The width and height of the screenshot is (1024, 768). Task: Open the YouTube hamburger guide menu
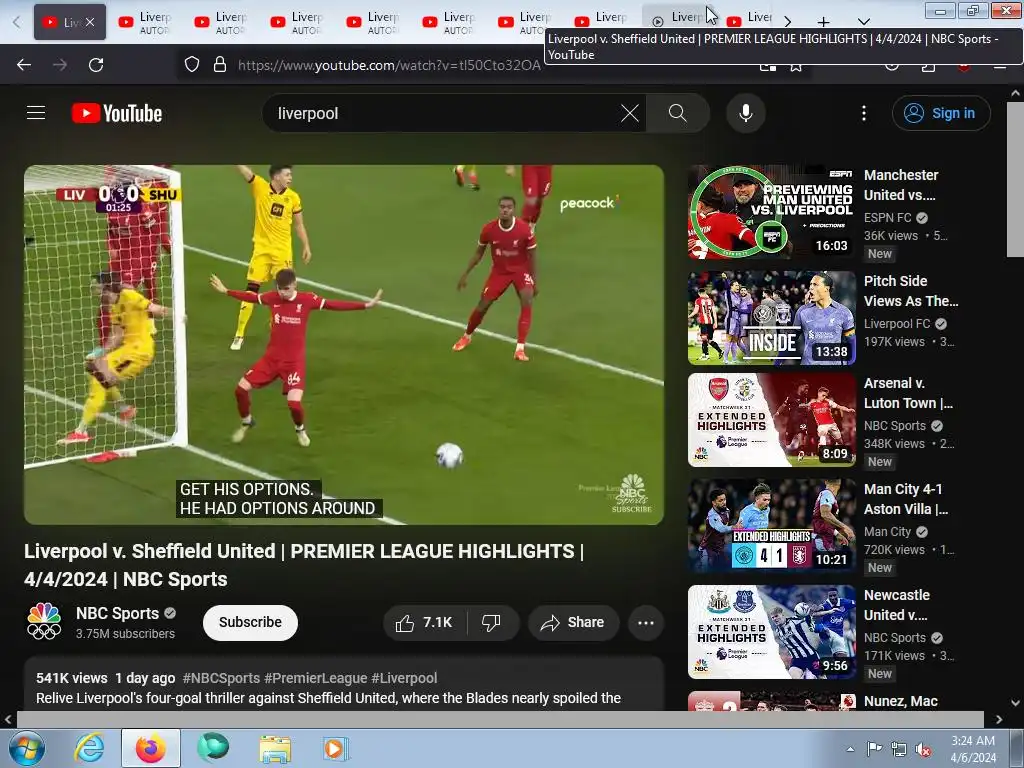click(36, 113)
